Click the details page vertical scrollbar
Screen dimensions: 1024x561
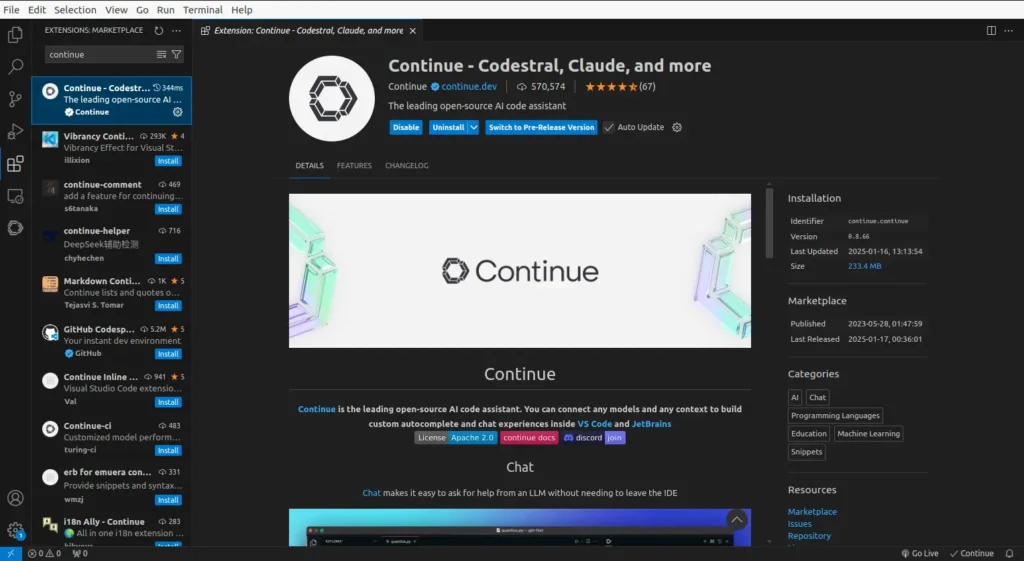[769, 223]
